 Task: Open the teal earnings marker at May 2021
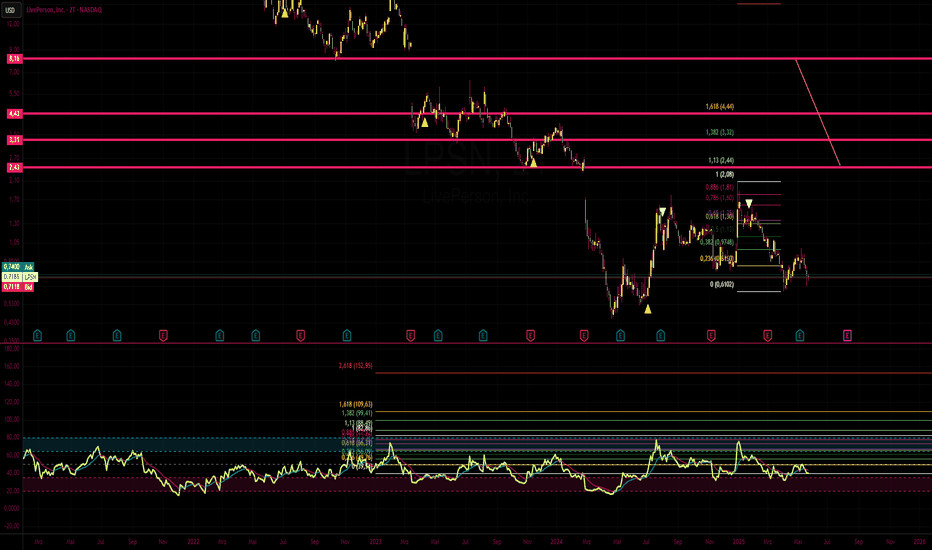point(71,336)
